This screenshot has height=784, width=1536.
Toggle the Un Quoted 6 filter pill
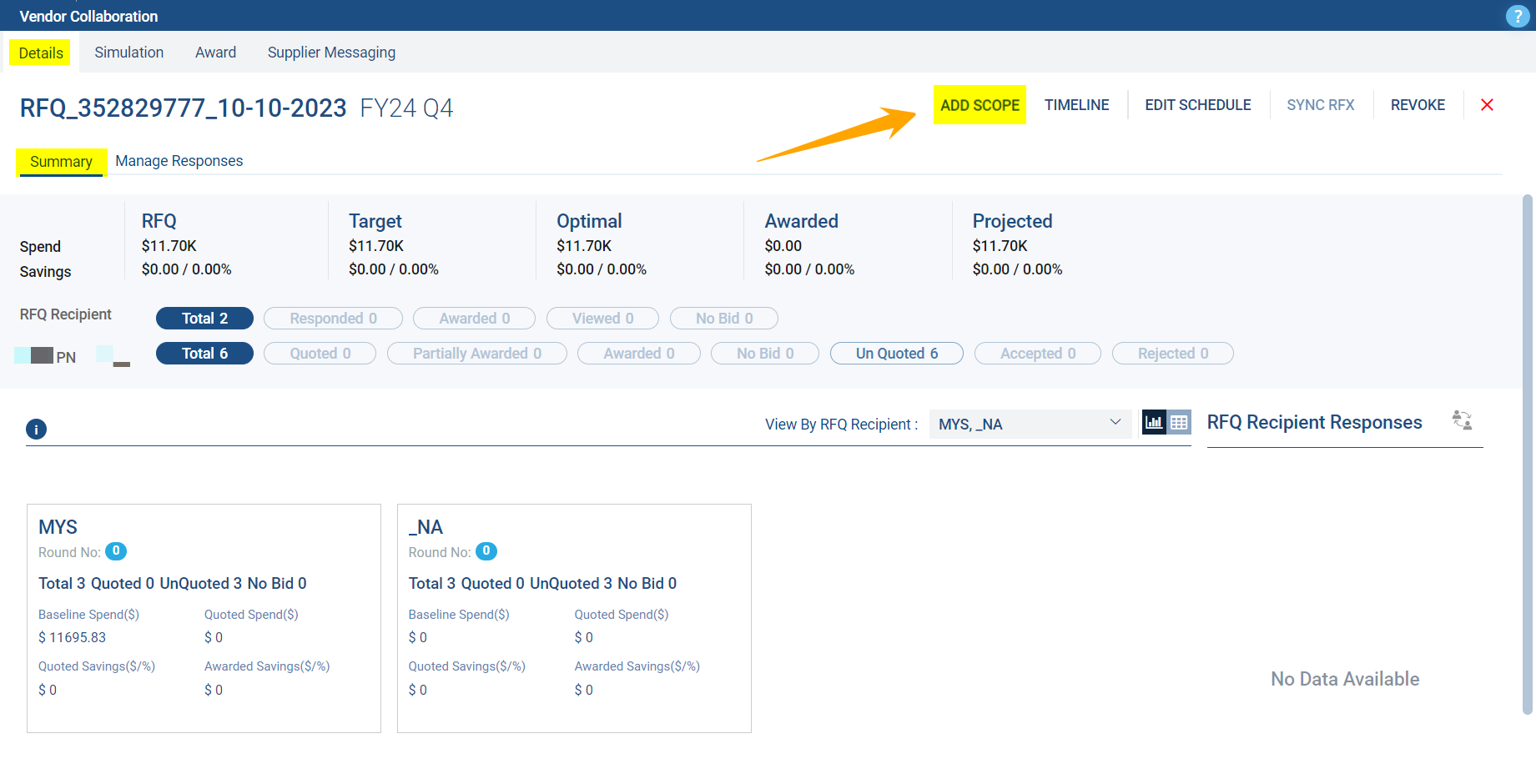(x=896, y=354)
